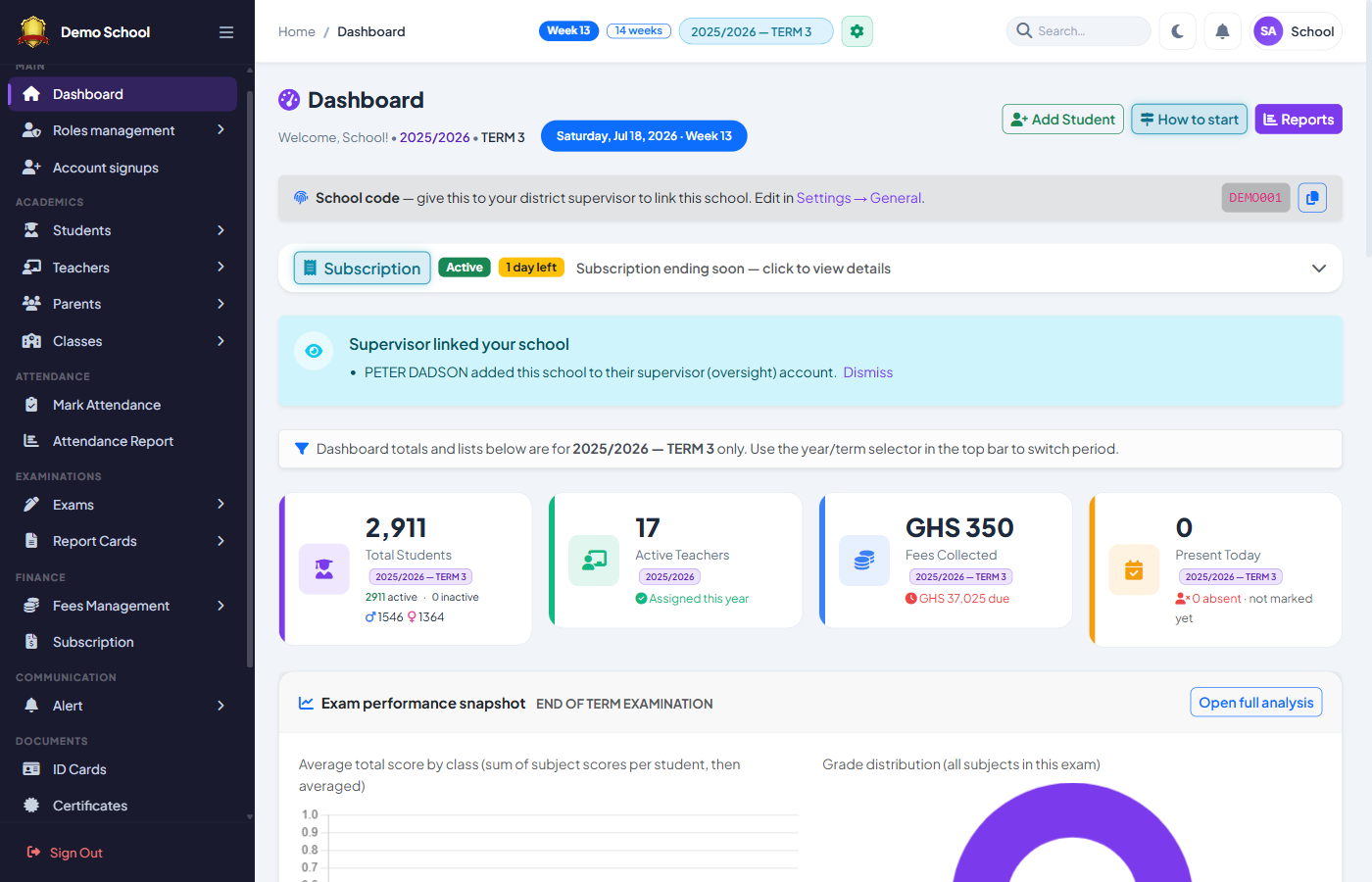Click the Dashboard heading palette icon
Image resolution: width=1372 pixels, height=882 pixels.
point(289,100)
